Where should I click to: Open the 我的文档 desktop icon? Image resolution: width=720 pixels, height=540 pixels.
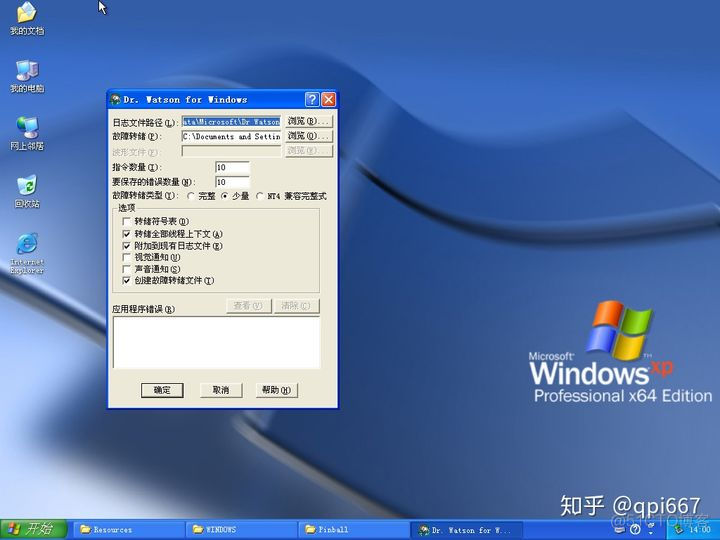(27, 18)
